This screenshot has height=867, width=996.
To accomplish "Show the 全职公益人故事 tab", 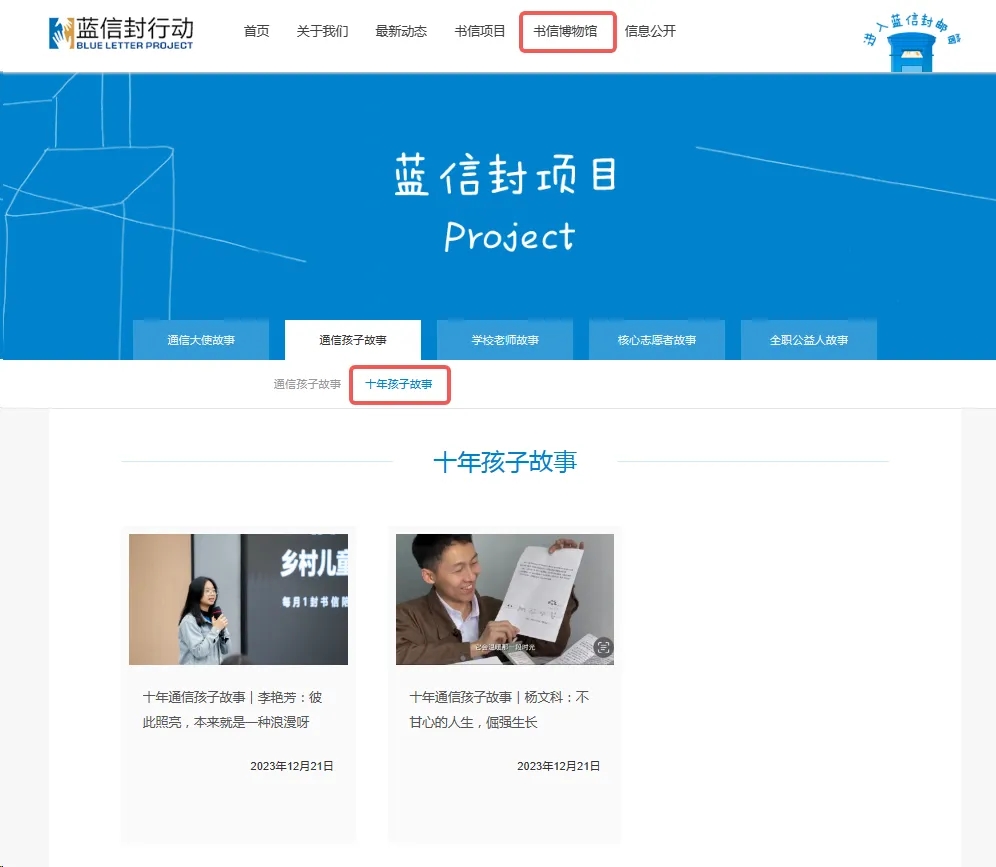I will click(809, 340).
